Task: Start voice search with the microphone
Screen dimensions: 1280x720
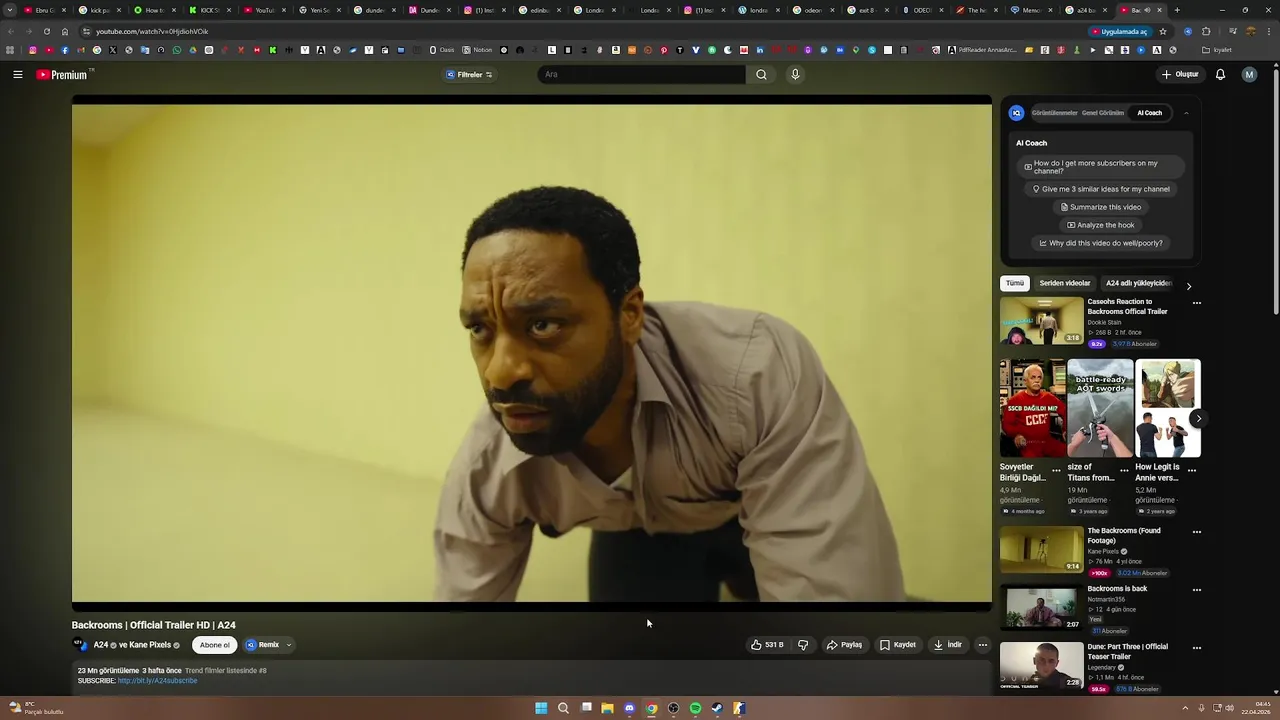Action: [795, 74]
